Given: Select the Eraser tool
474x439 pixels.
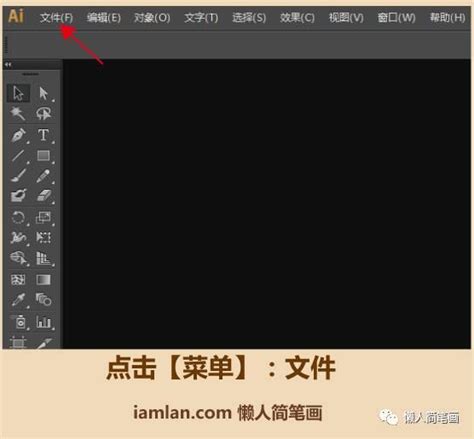Looking at the screenshot, I should (44, 196).
